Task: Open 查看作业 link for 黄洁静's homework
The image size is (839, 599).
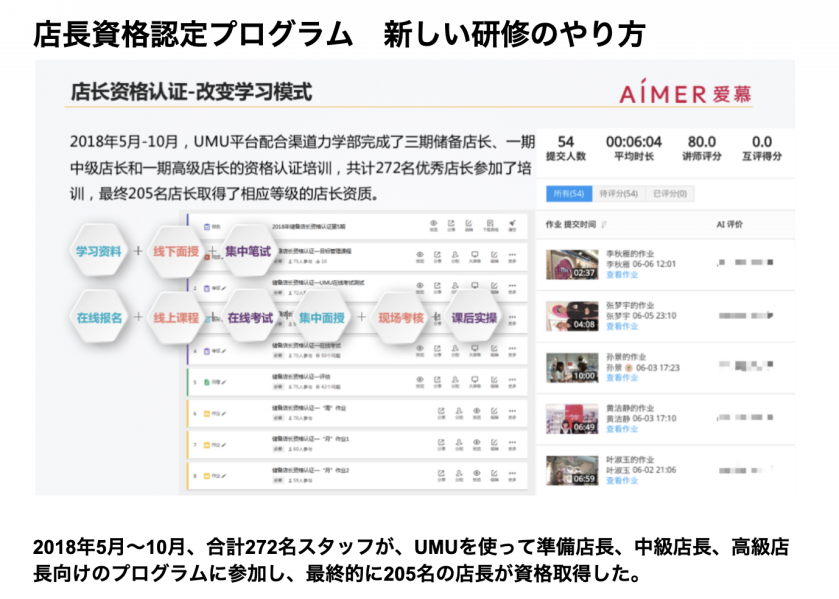Action: [x=622, y=429]
